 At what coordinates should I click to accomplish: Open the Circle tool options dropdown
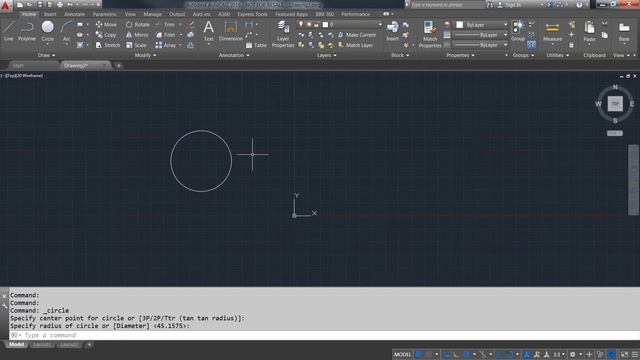click(48, 44)
